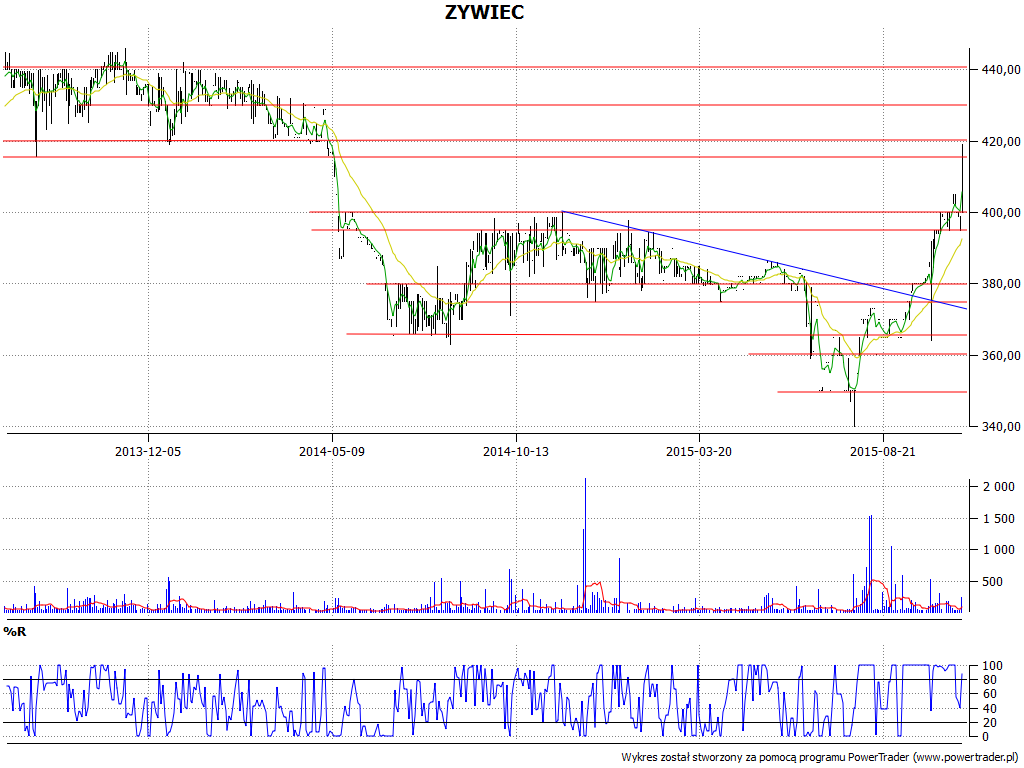Click the 0 level on %R axis
The image size is (1024, 768).
986,737
